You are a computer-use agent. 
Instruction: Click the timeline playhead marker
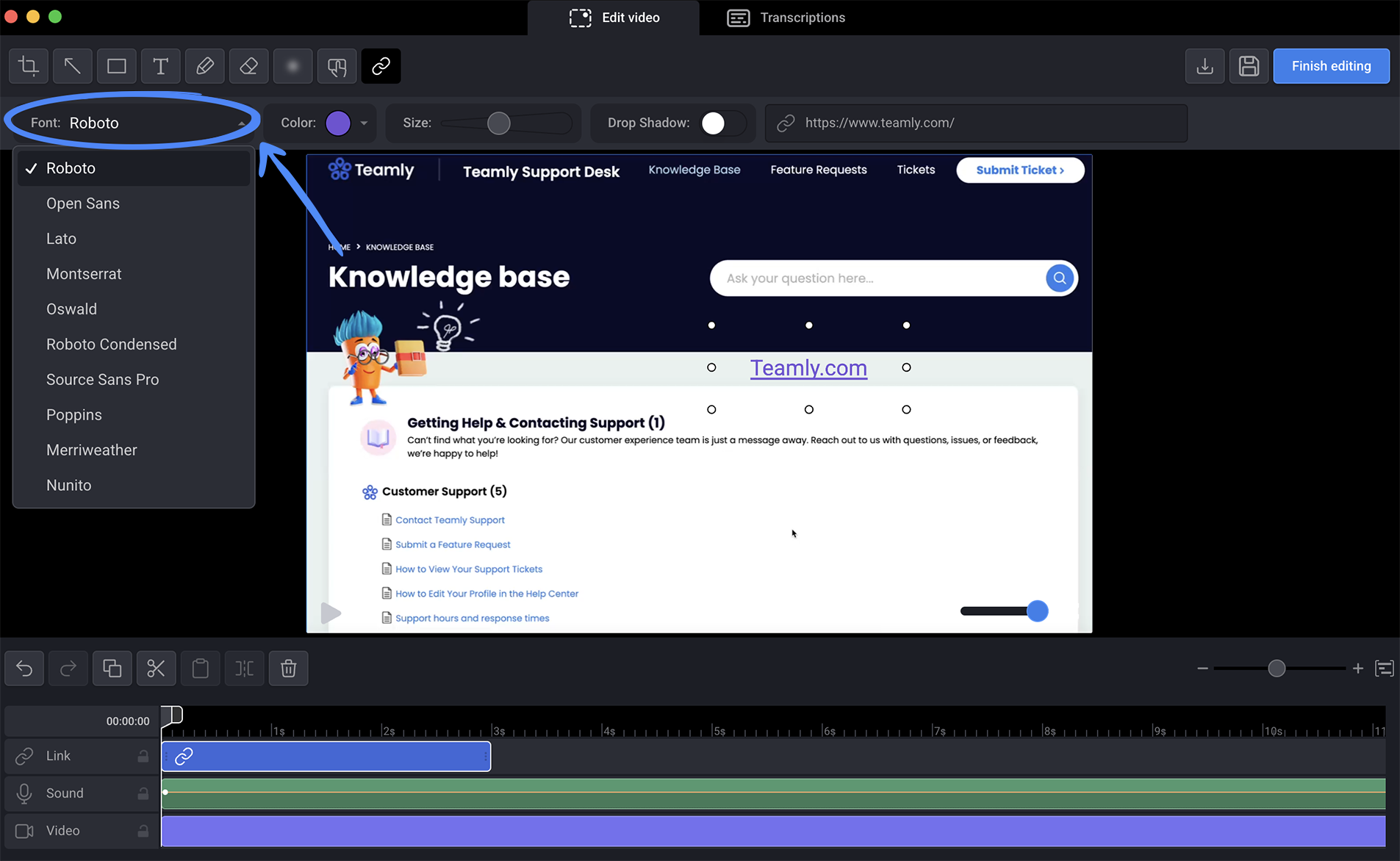172,715
